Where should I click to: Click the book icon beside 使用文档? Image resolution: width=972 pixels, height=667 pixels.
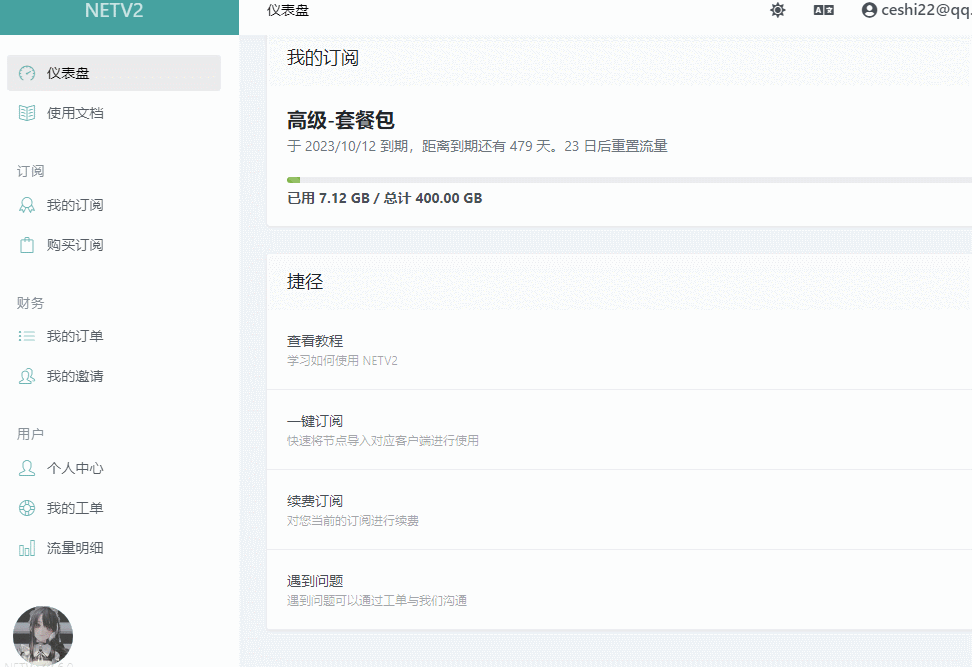(x=27, y=113)
